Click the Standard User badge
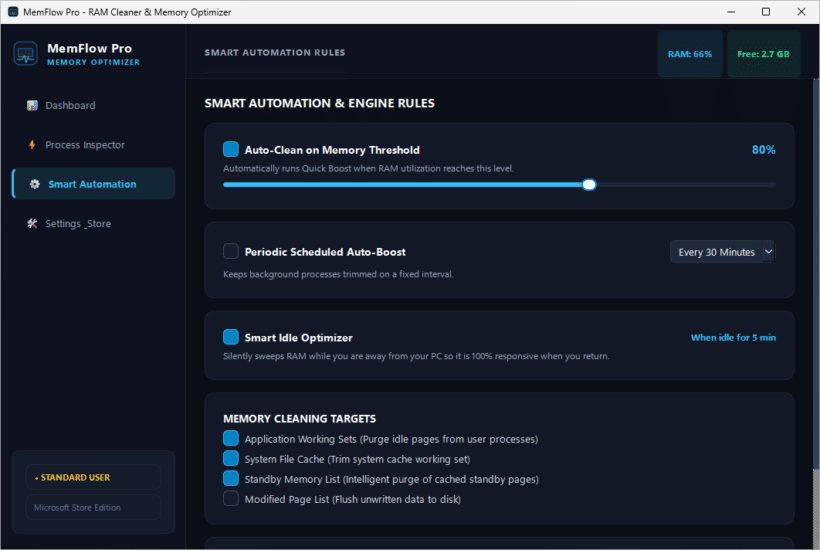The width and height of the screenshot is (820, 550). tap(93, 477)
